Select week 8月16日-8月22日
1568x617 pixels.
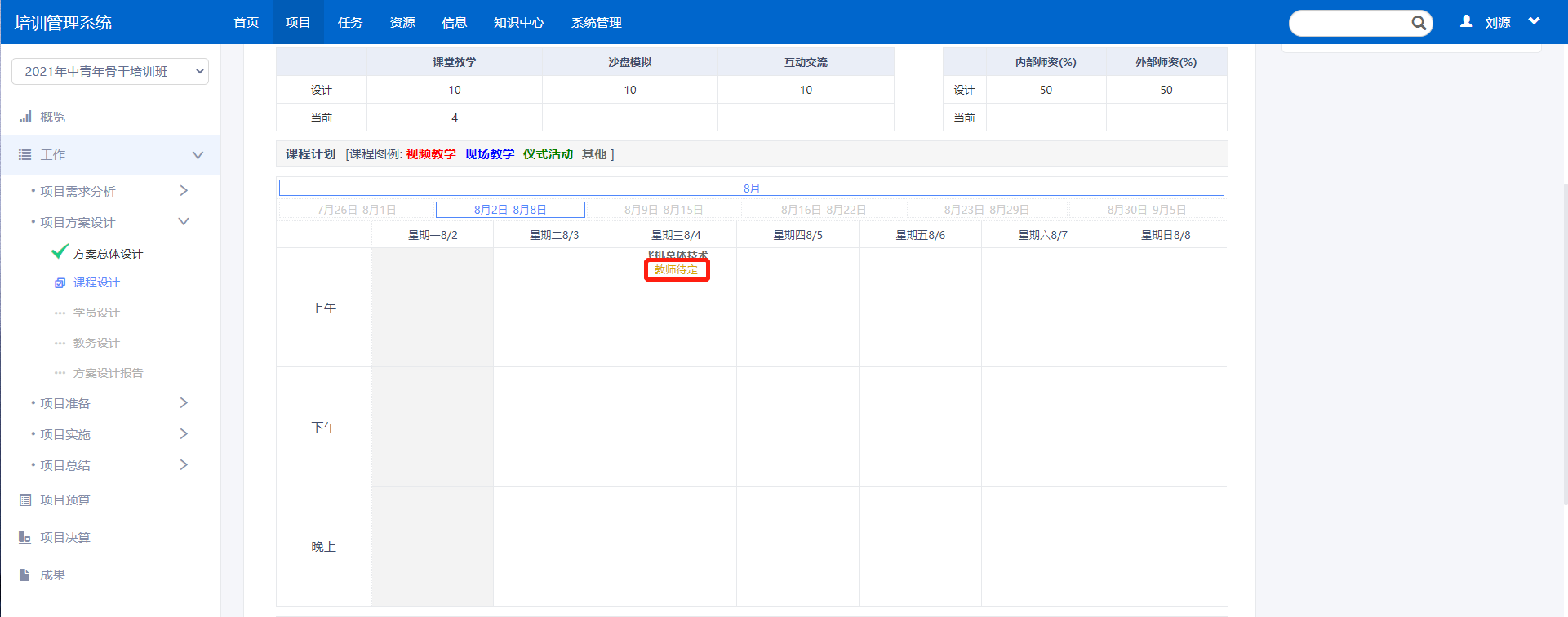tap(824, 210)
